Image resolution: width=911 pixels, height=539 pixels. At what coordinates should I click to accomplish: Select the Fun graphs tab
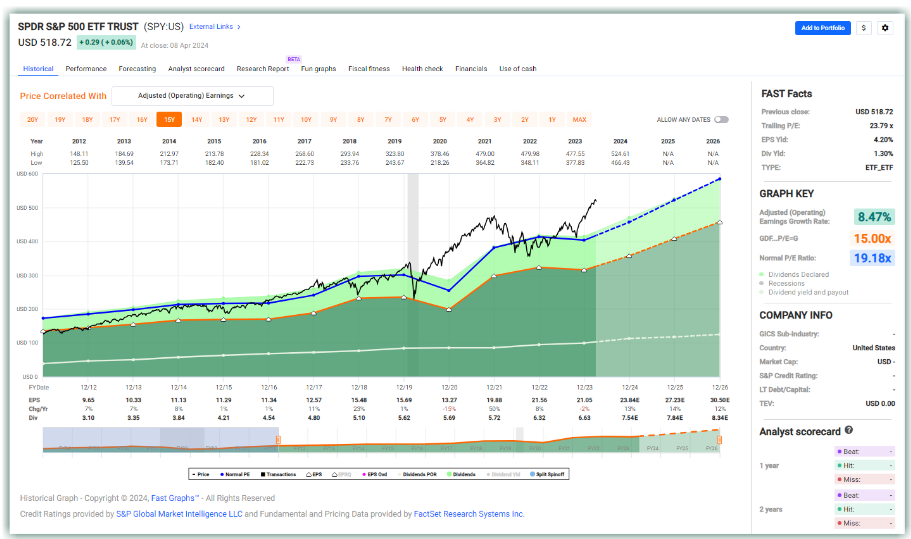318,69
